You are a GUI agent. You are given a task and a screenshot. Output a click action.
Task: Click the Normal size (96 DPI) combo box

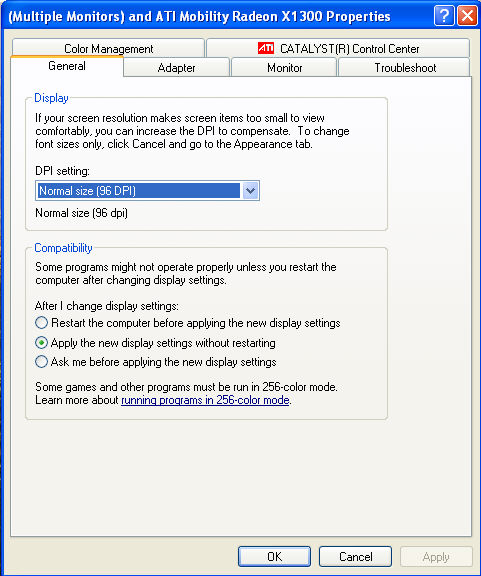147,191
